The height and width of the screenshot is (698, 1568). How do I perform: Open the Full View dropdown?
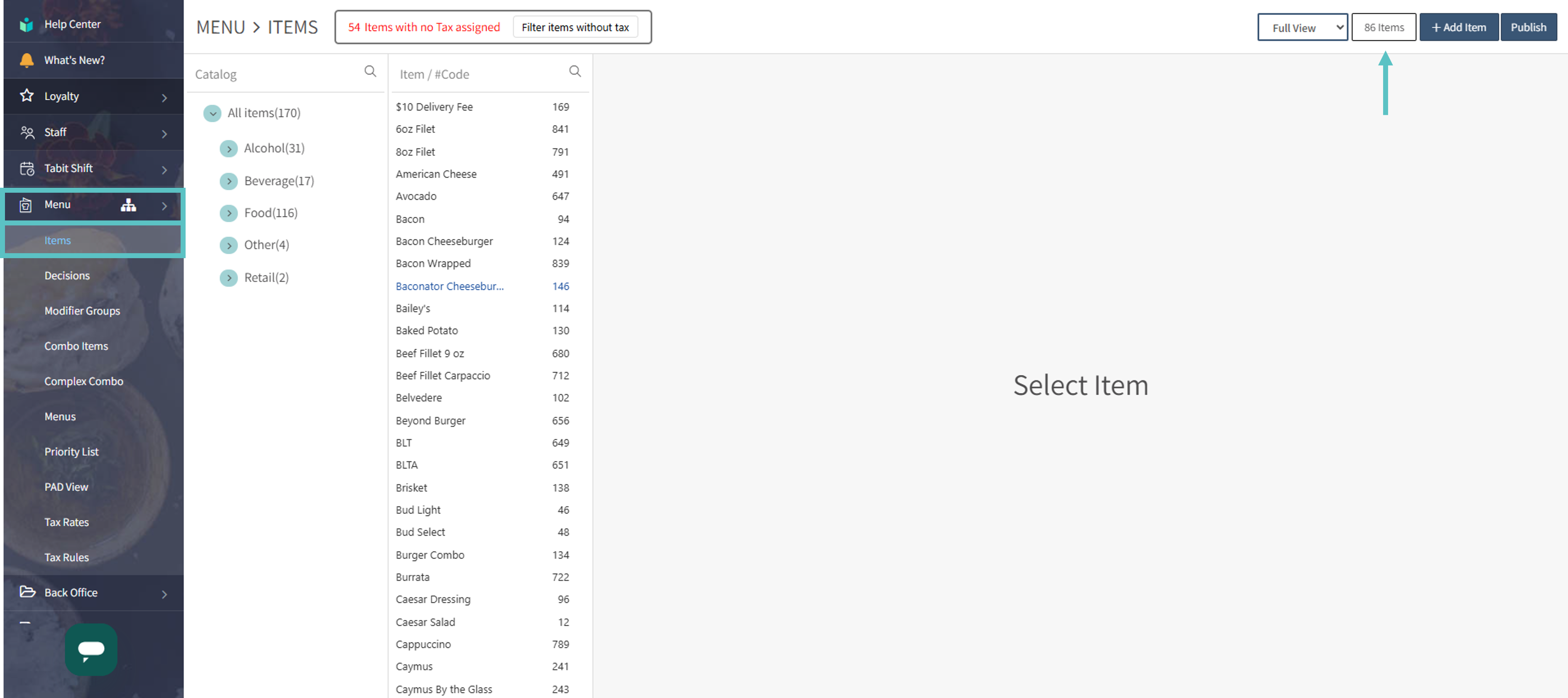tap(1302, 27)
